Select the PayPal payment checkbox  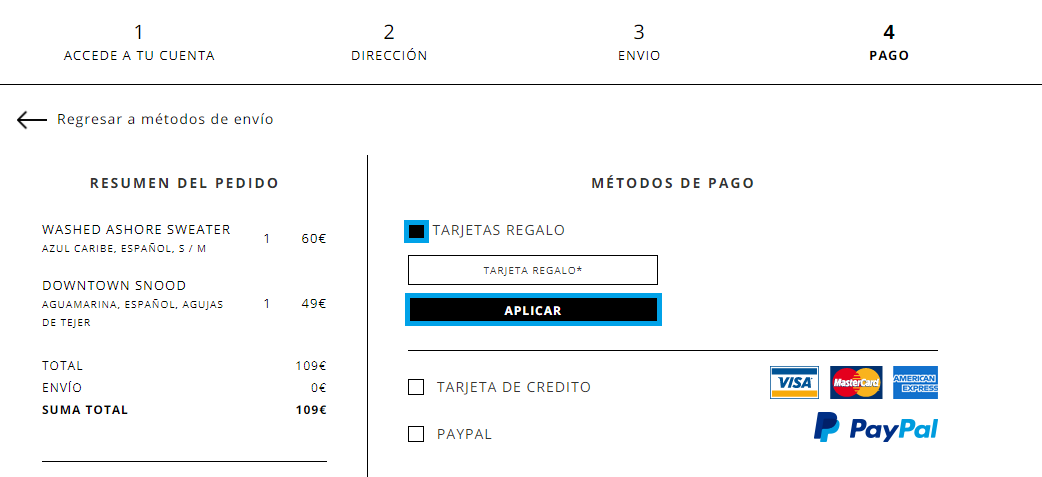pyautogui.click(x=416, y=434)
